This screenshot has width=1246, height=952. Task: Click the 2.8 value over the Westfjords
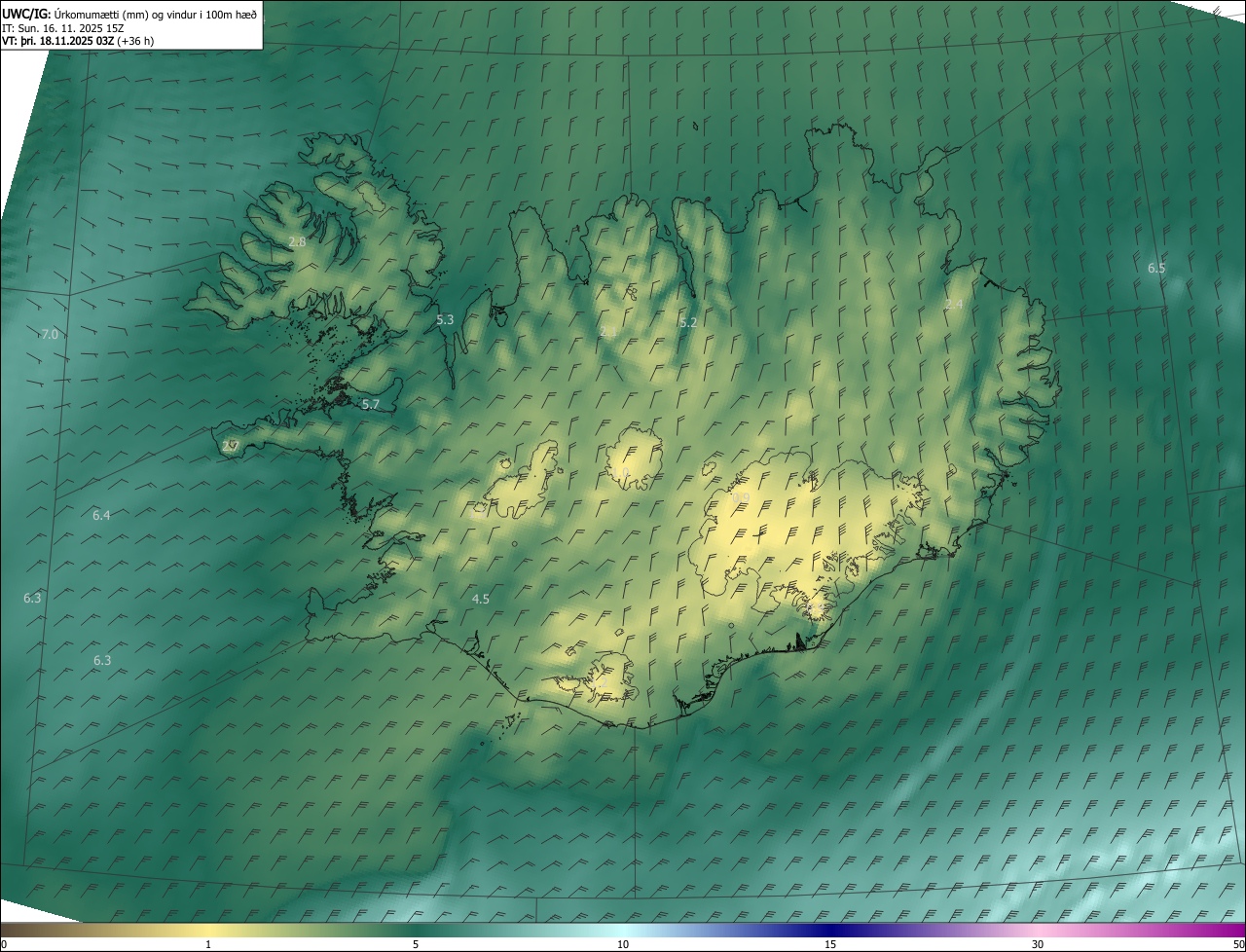click(x=298, y=241)
